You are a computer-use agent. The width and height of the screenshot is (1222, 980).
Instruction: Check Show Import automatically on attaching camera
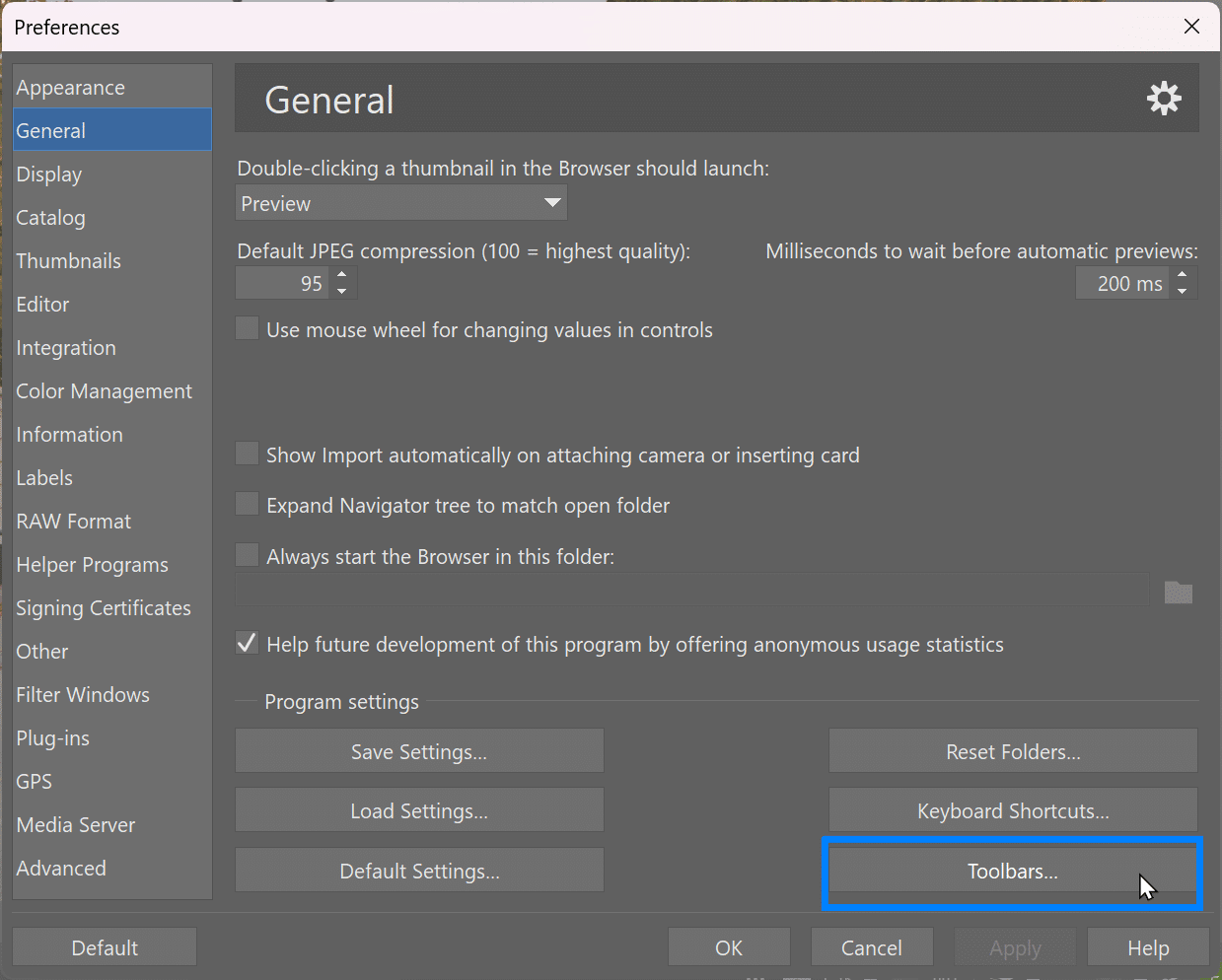[247, 454]
